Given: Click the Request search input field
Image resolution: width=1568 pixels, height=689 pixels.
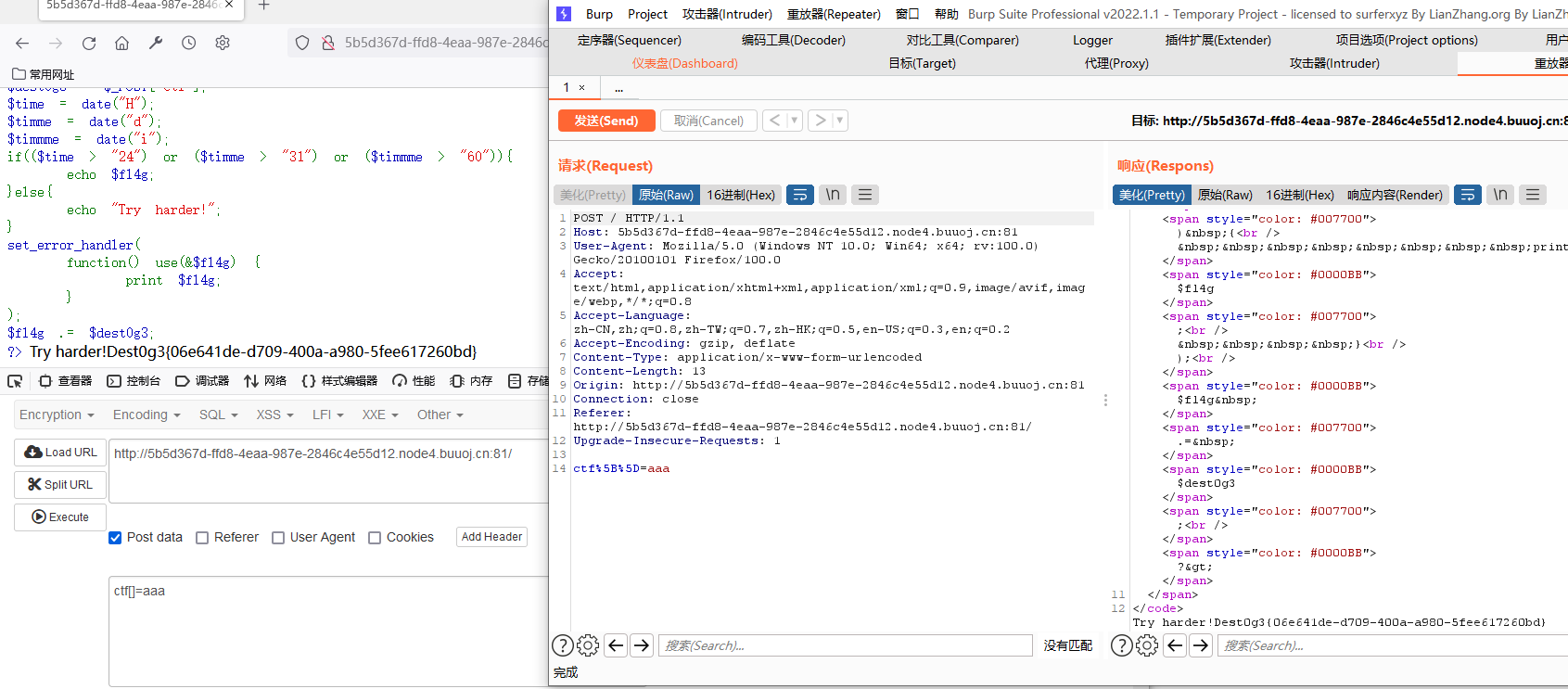Looking at the screenshot, I should click(846, 645).
